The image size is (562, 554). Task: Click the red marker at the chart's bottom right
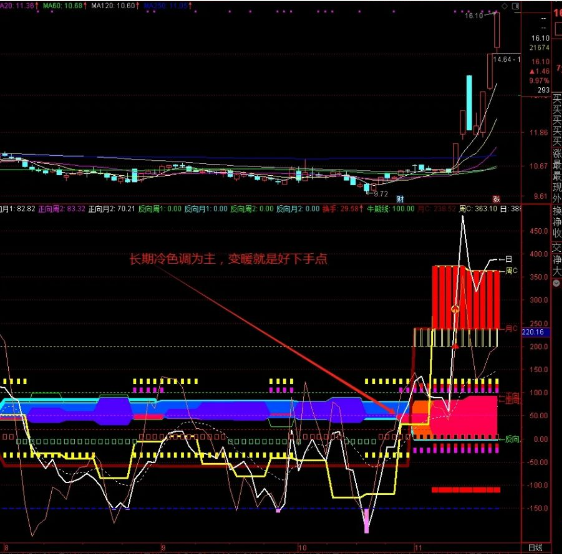point(496,199)
